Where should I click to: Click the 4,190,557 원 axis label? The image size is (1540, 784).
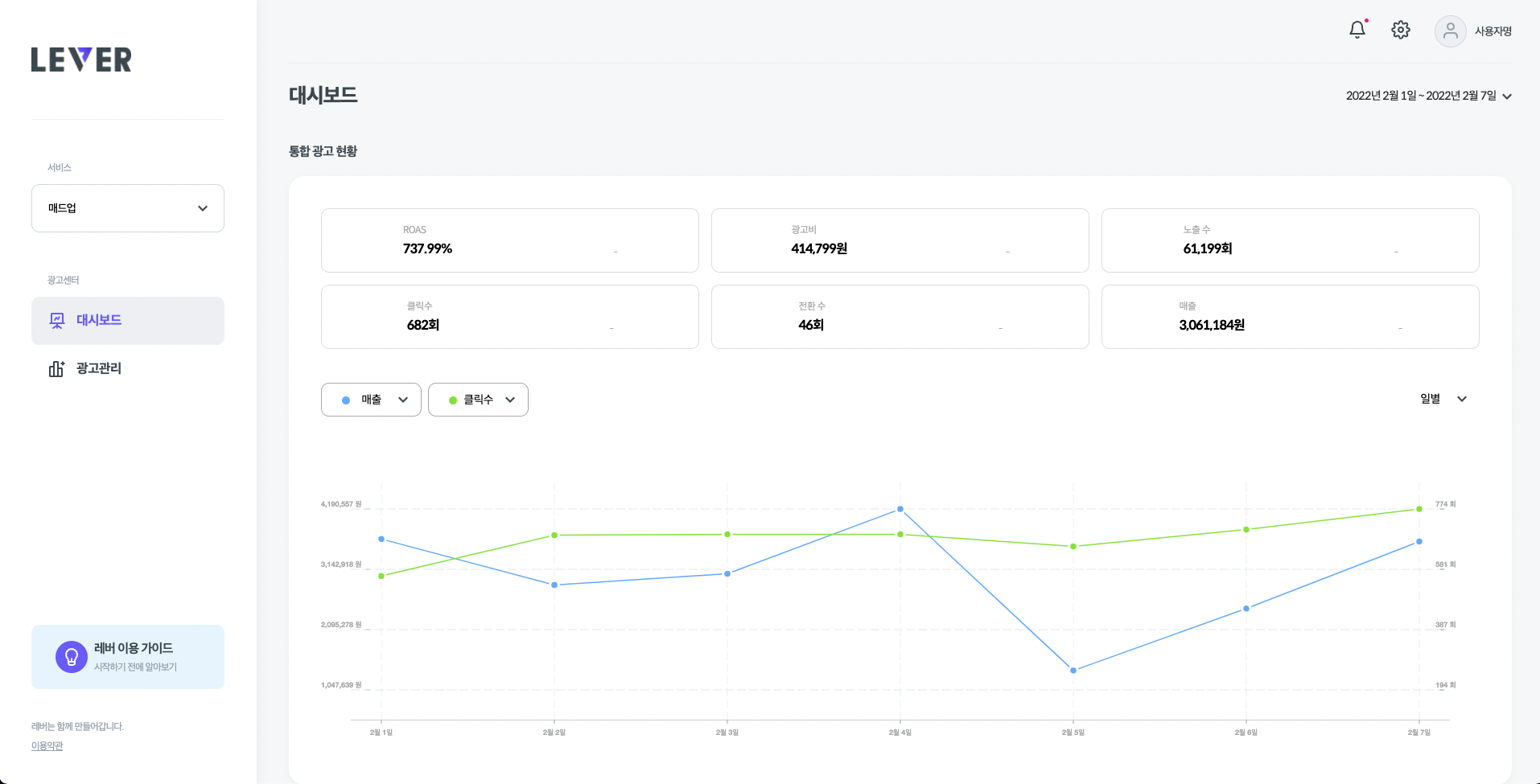pos(341,504)
